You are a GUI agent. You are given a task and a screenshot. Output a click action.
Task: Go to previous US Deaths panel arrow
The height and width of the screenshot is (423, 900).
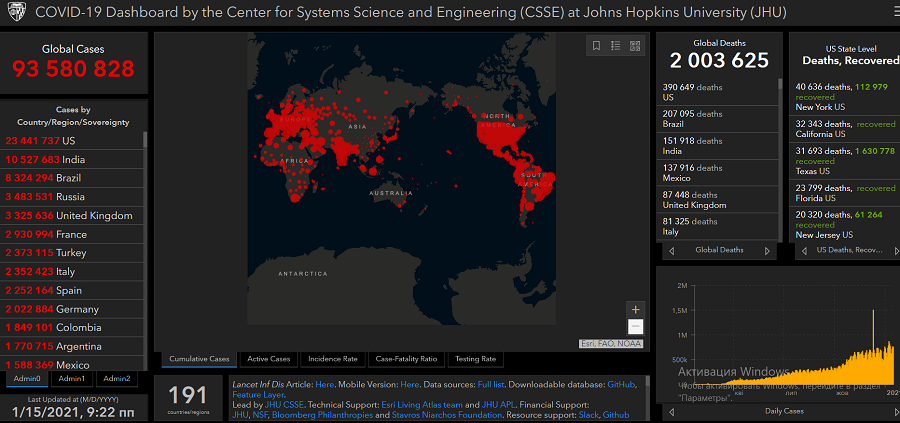point(804,251)
